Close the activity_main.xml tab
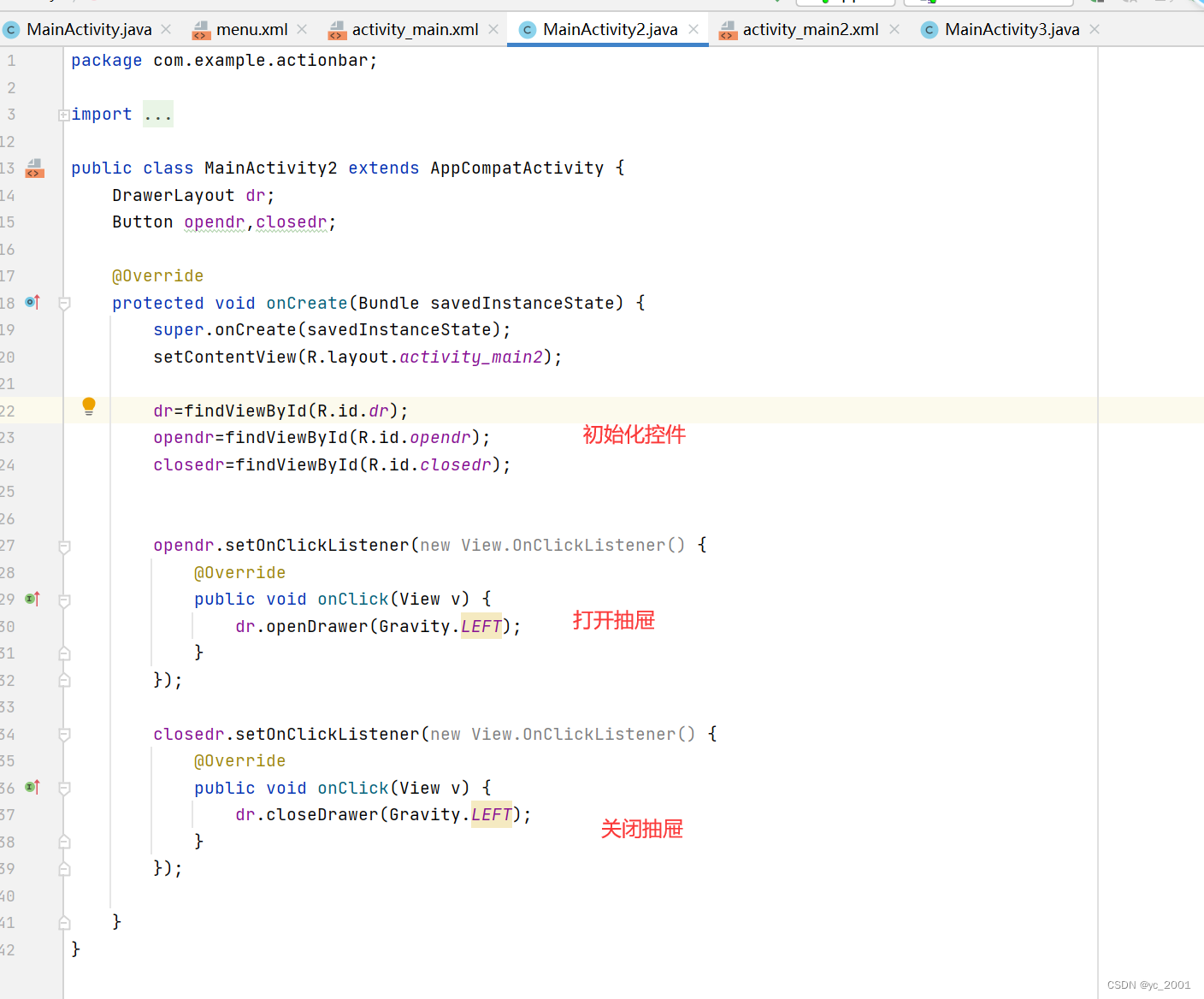1204x999 pixels. coord(493,28)
